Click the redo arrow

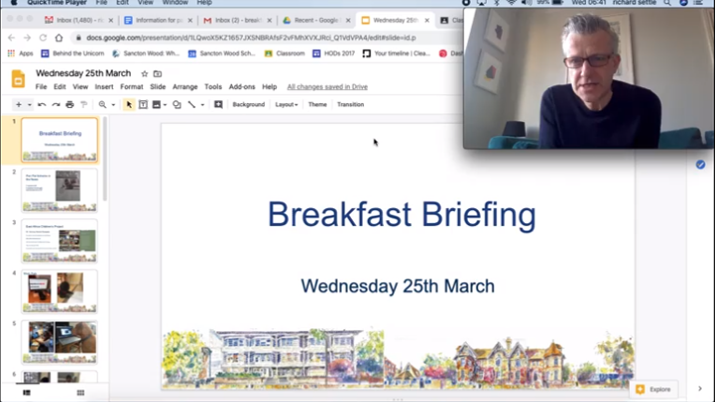click(56, 104)
